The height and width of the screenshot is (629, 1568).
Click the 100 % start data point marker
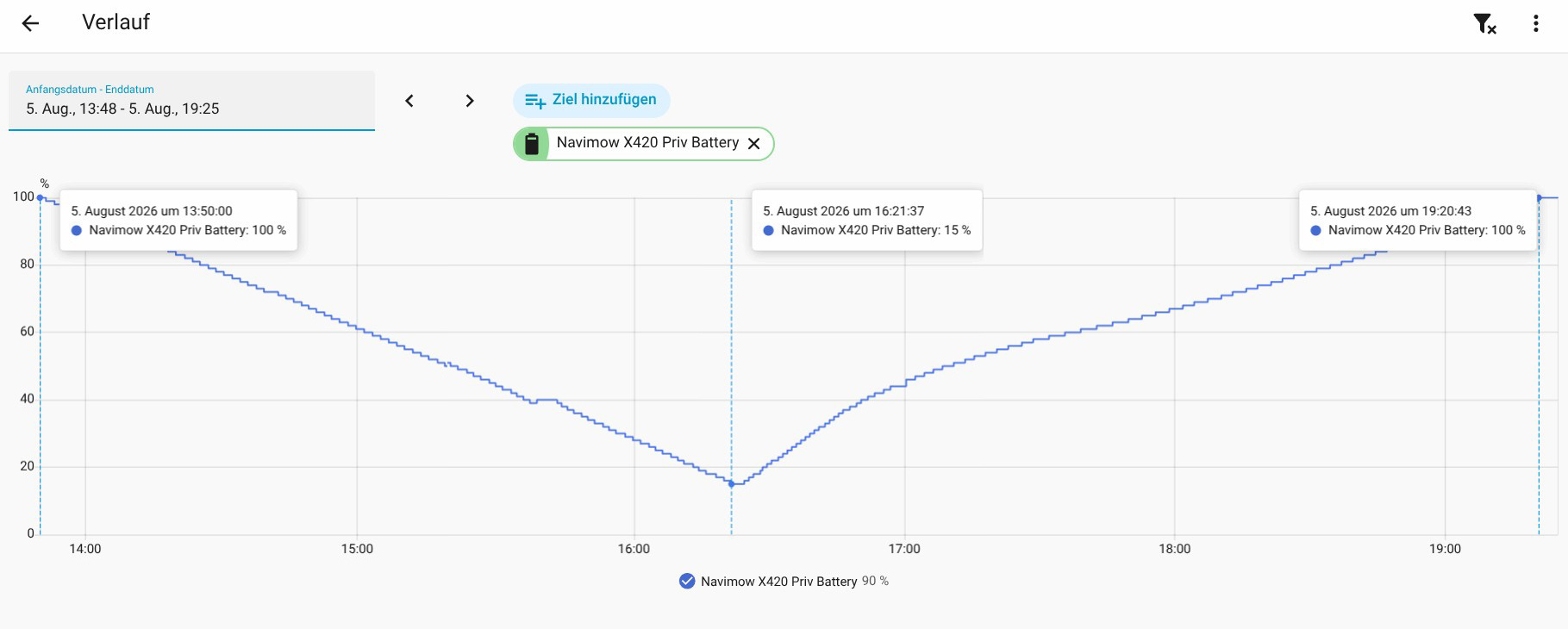(x=40, y=197)
